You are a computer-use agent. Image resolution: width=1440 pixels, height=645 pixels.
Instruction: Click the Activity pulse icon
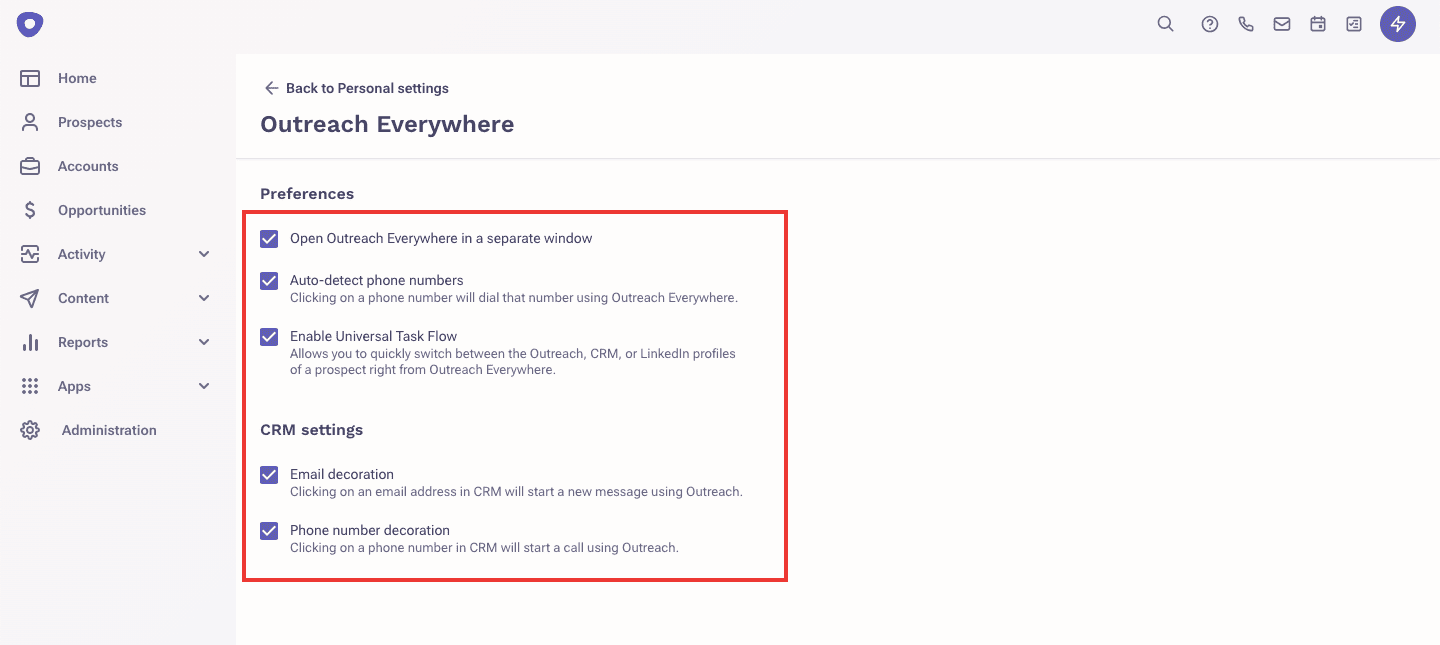click(30, 254)
